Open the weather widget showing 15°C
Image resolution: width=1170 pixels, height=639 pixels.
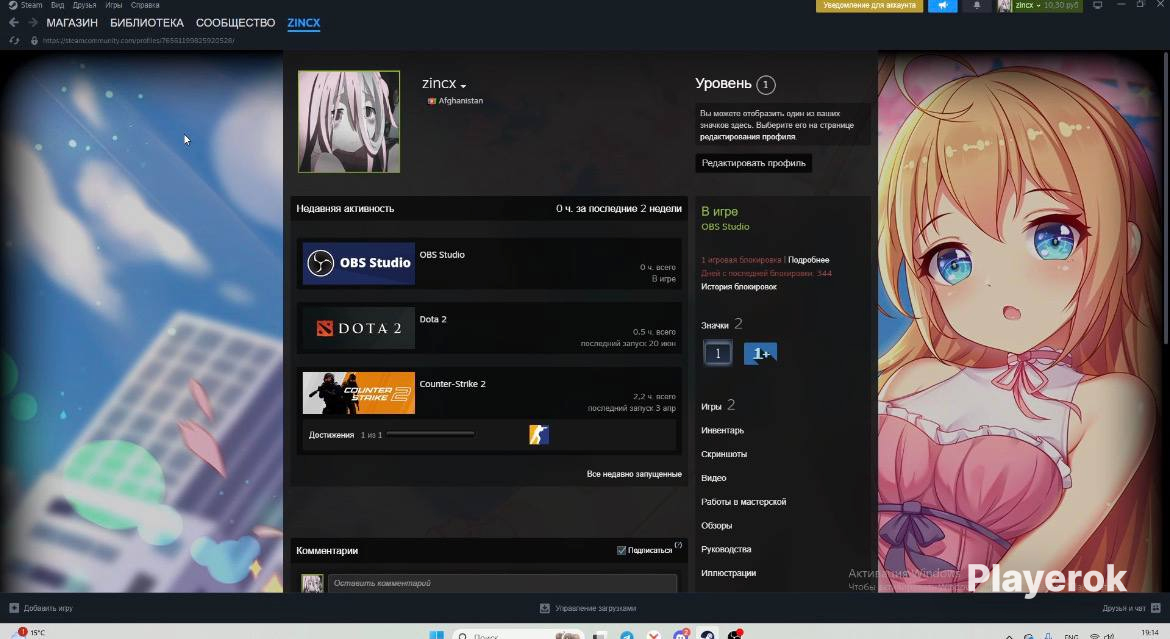[x=28, y=632]
